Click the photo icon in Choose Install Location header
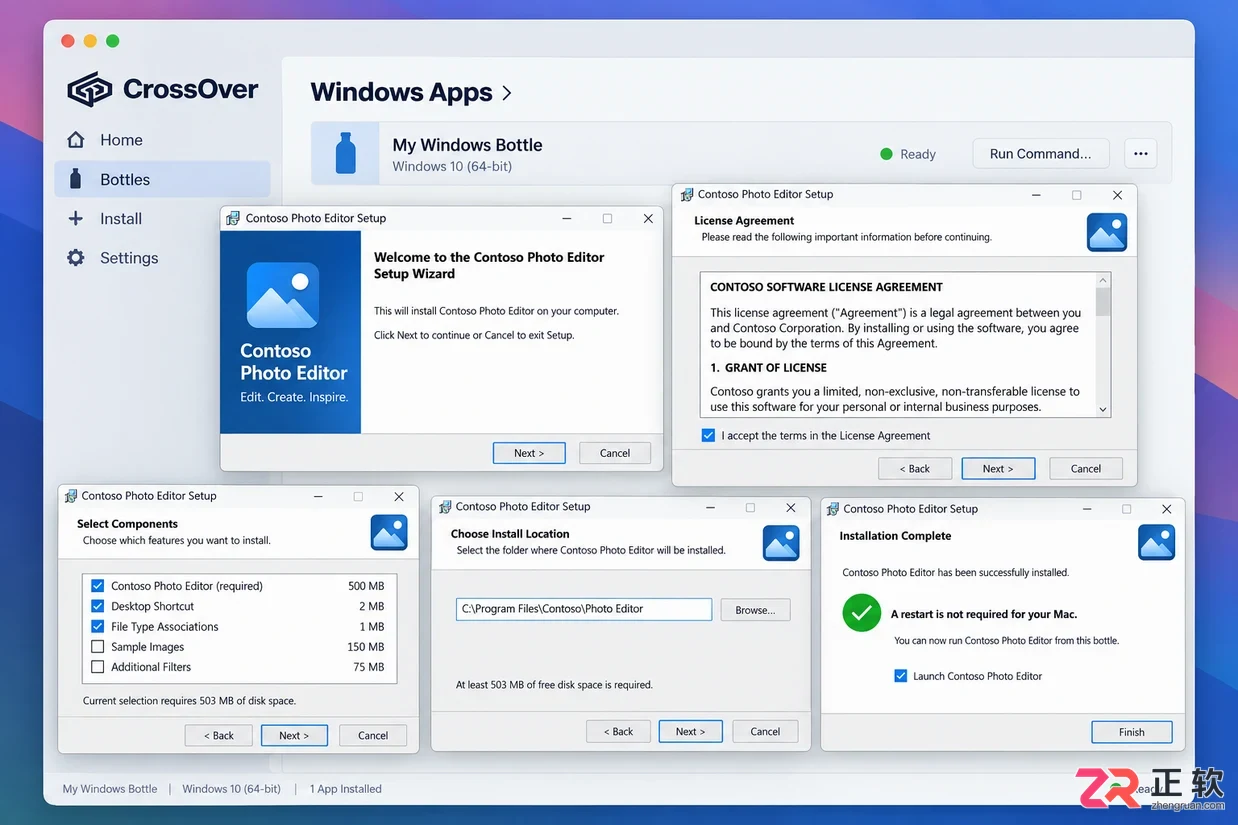This screenshot has height=825, width=1238. click(781, 543)
